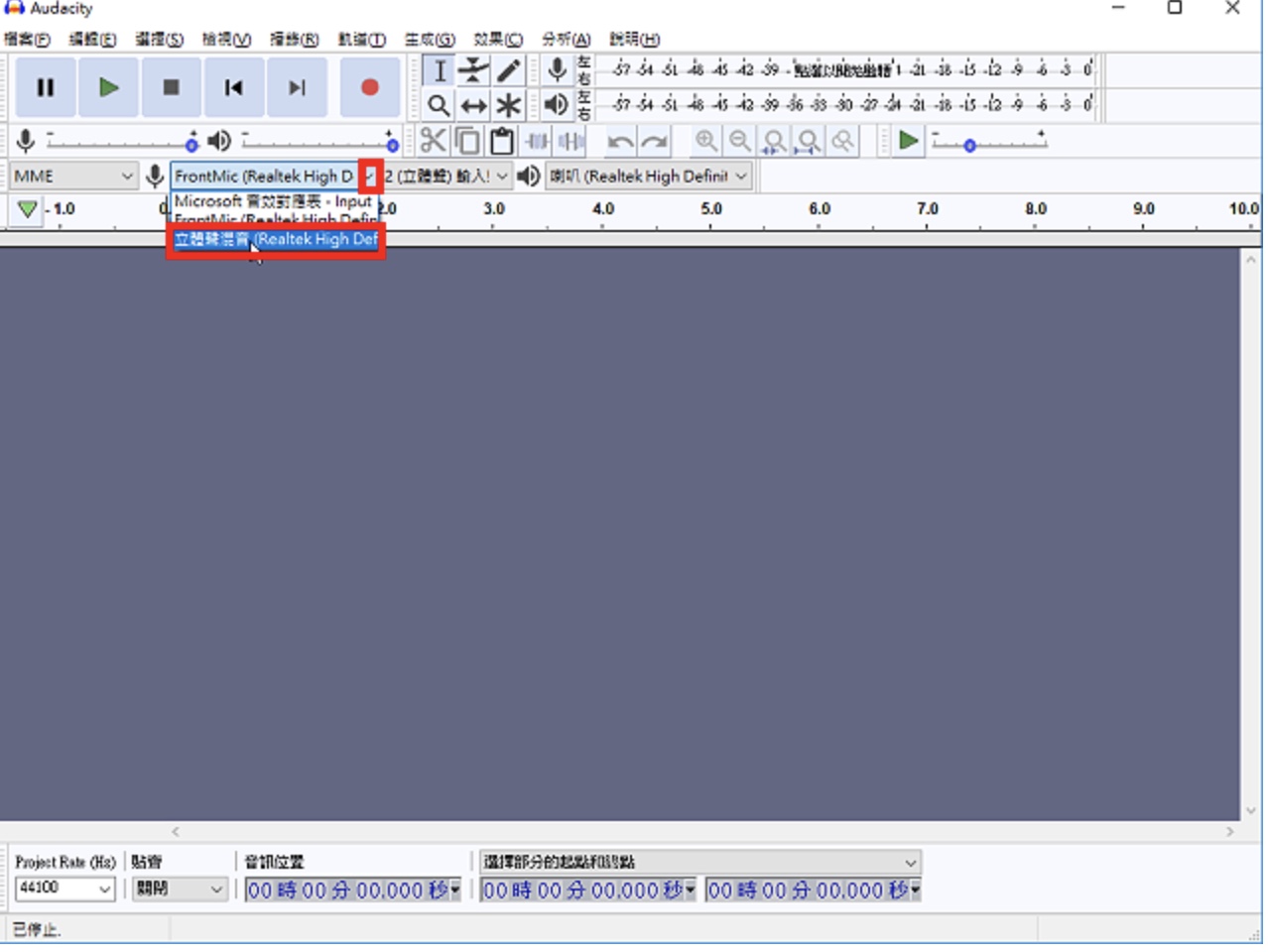Select the Multi-Tool asterisk mode
Viewport: 1268px width, 952px height.
click(x=508, y=105)
